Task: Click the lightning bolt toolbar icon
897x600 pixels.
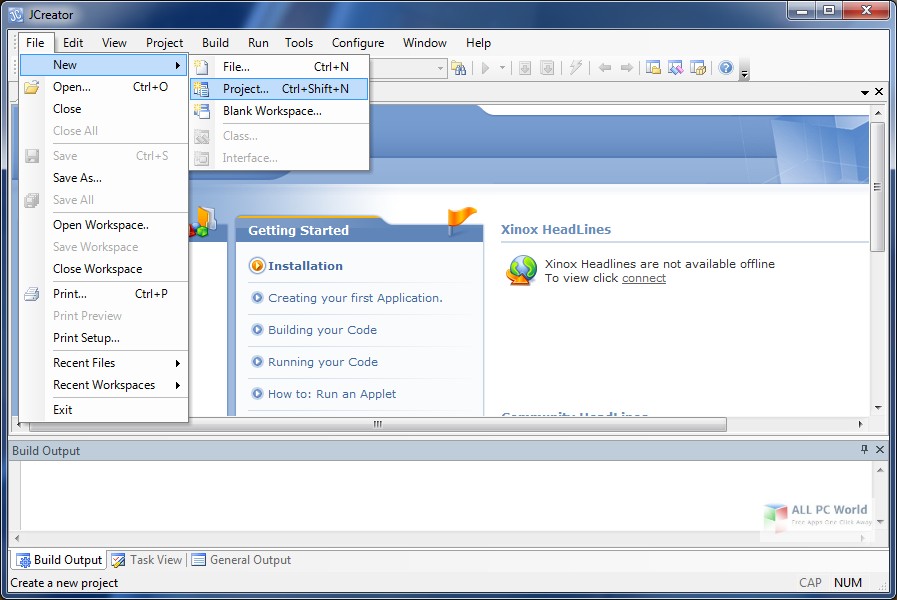Action: (x=575, y=68)
